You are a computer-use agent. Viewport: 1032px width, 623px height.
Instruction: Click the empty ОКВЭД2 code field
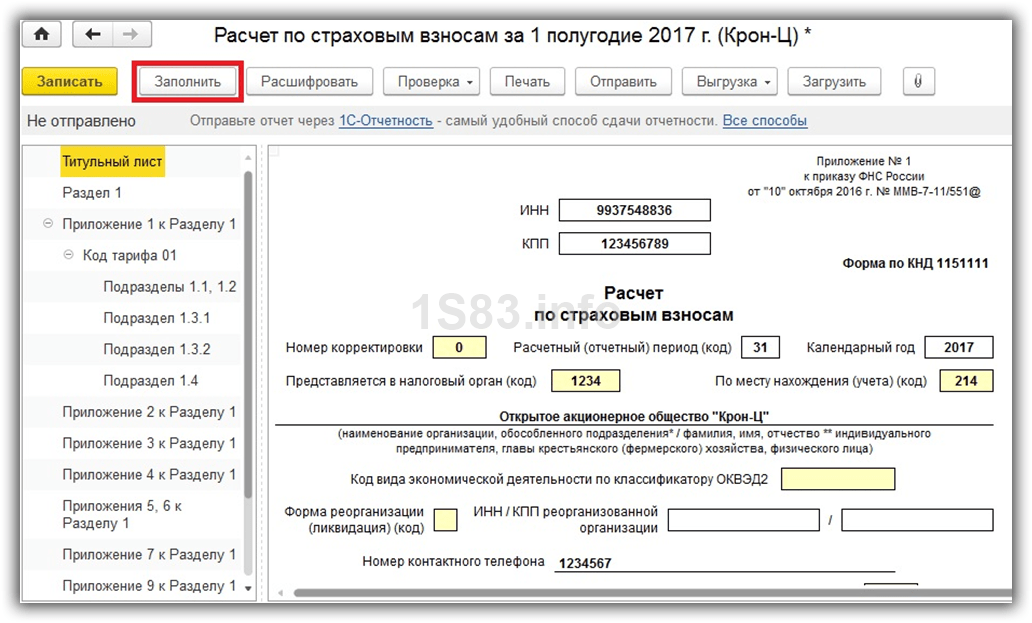coord(838,479)
